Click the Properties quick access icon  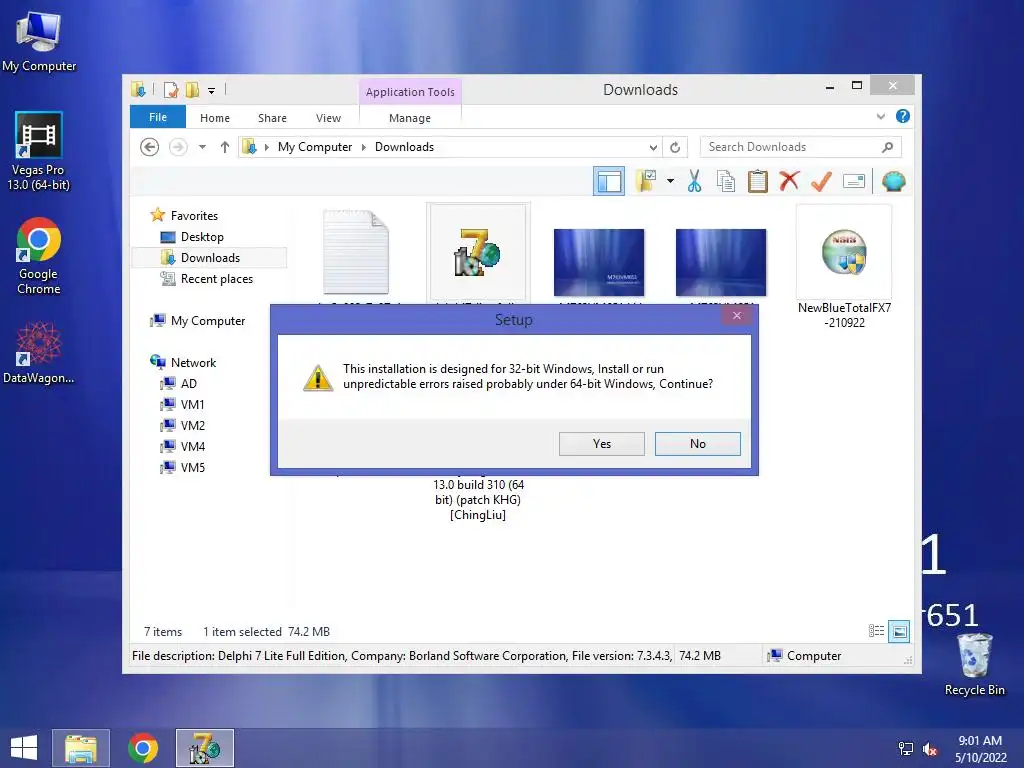coord(171,90)
